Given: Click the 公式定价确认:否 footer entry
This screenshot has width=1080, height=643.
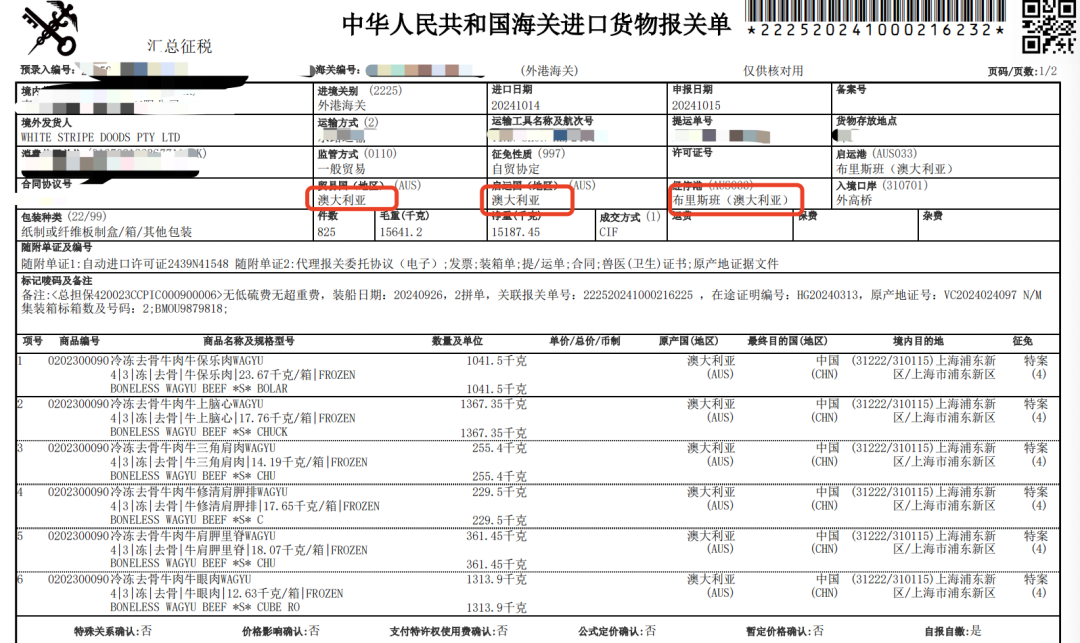Looking at the screenshot, I should point(617,631).
